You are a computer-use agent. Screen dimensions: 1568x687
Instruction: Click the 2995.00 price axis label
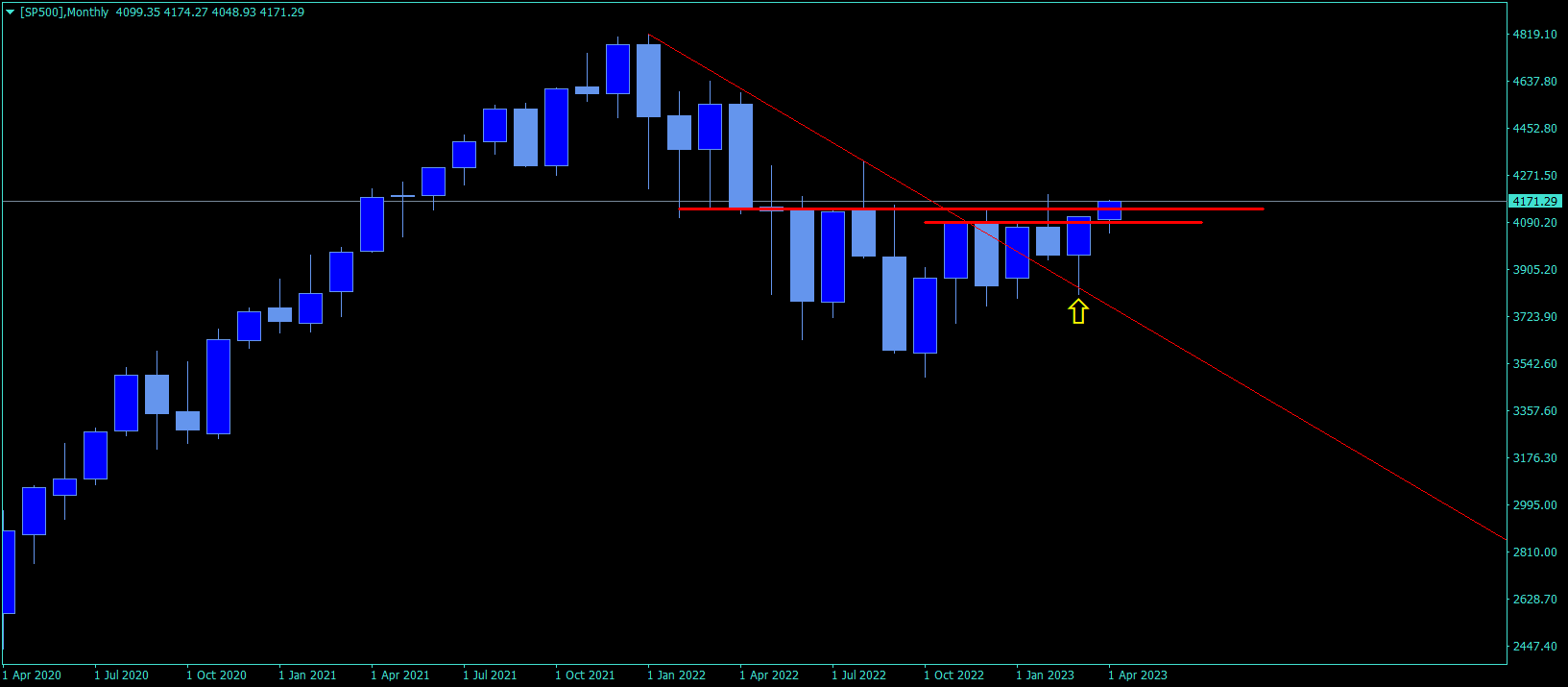(1535, 505)
